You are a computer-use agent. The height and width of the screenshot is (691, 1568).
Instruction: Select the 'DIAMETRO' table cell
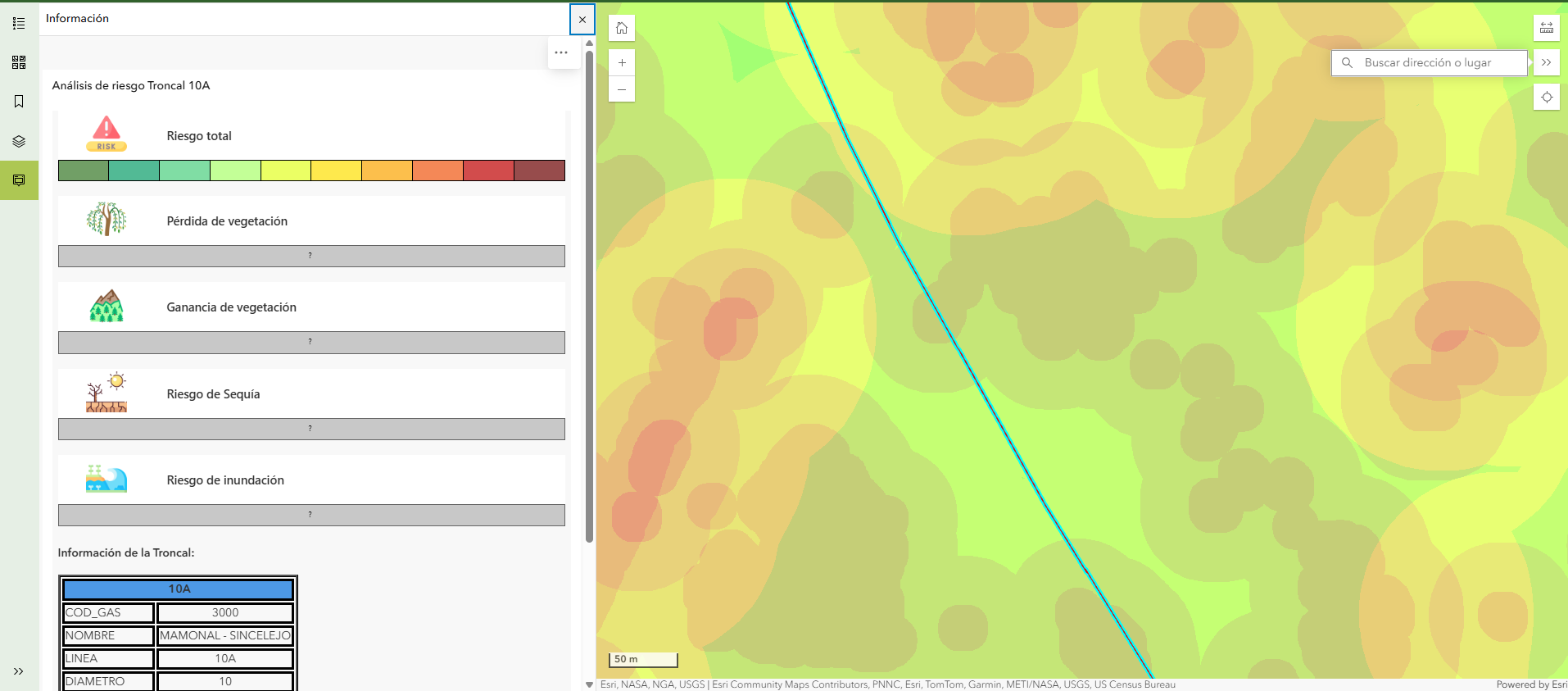click(109, 681)
